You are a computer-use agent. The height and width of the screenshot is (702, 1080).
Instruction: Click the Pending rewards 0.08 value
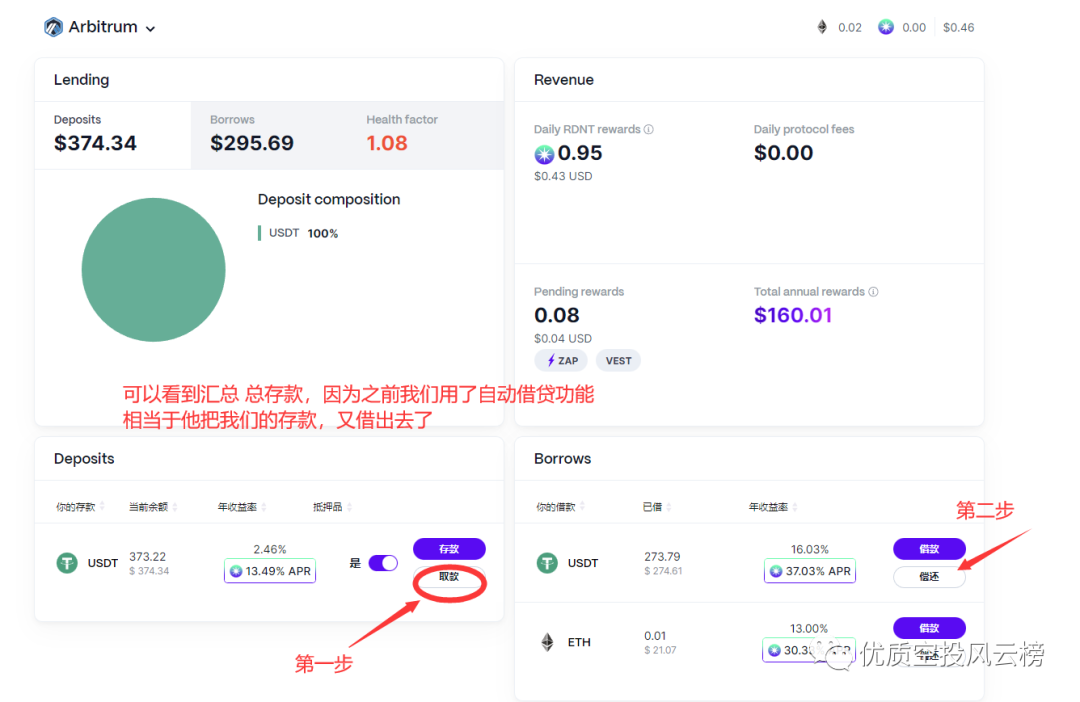(x=557, y=316)
